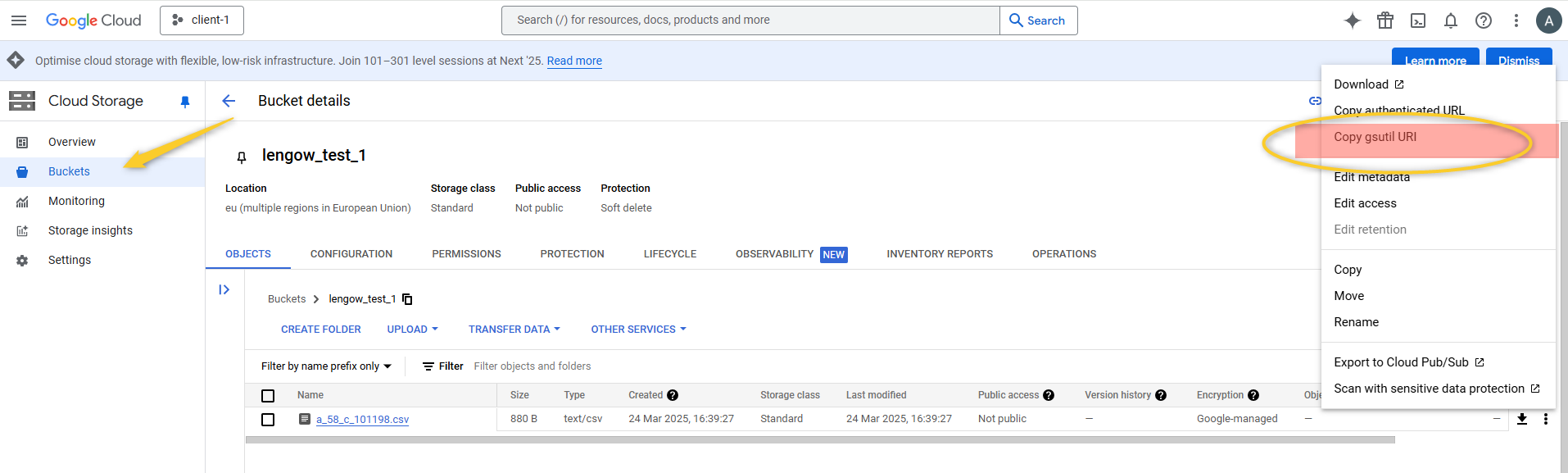Select all objects with the header checkbox

pyautogui.click(x=268, y=396)
